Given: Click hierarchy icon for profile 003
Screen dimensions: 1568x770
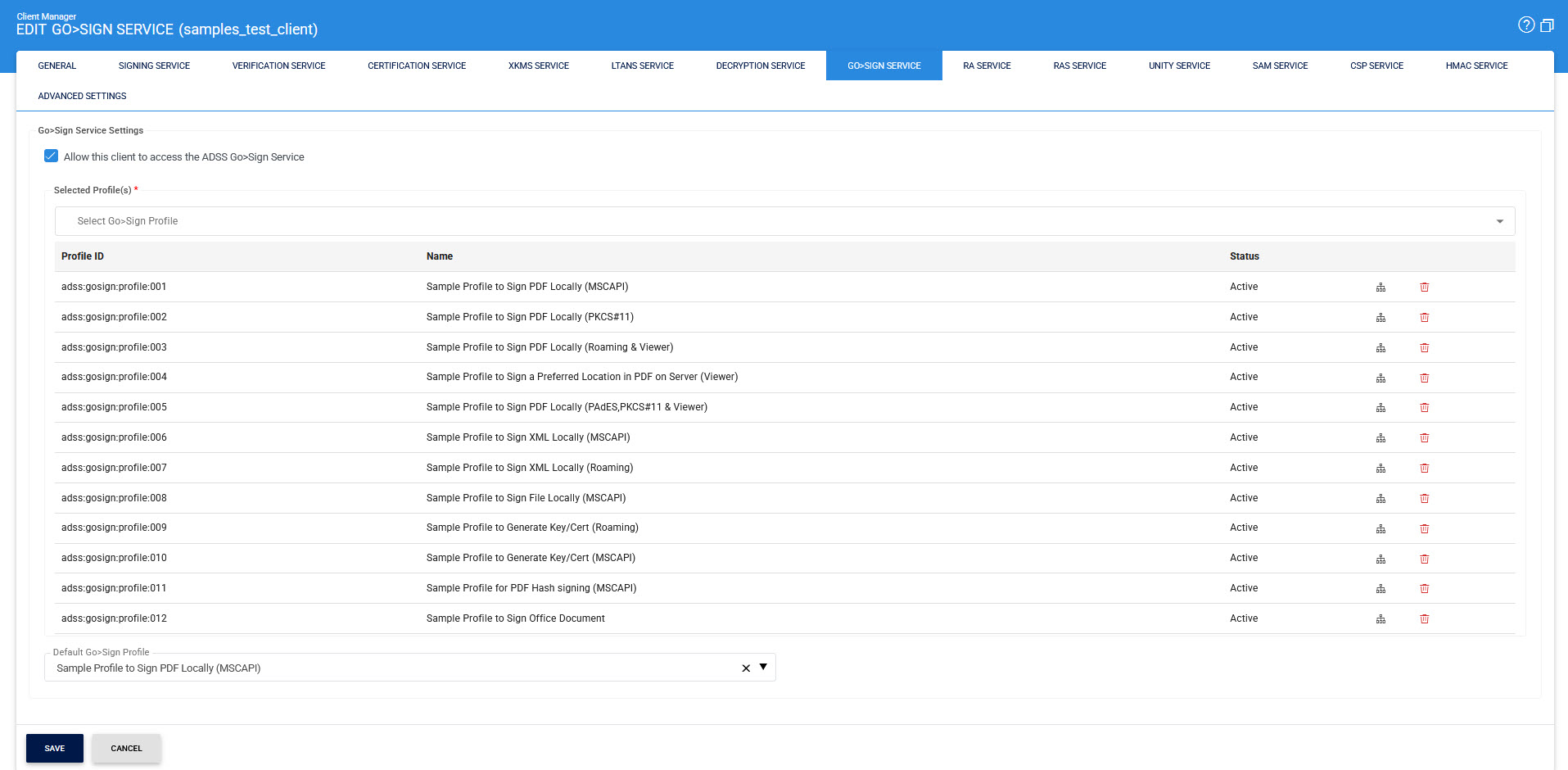Looking at the screenshot, I should point(1380,348).
